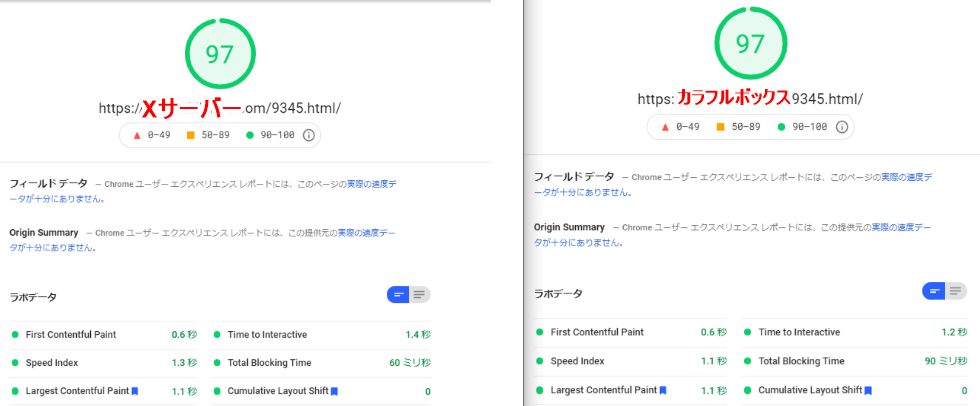Expand the Speed Index metric in カラフルボックス panel
980x406 pixels.
coord(577,361)
